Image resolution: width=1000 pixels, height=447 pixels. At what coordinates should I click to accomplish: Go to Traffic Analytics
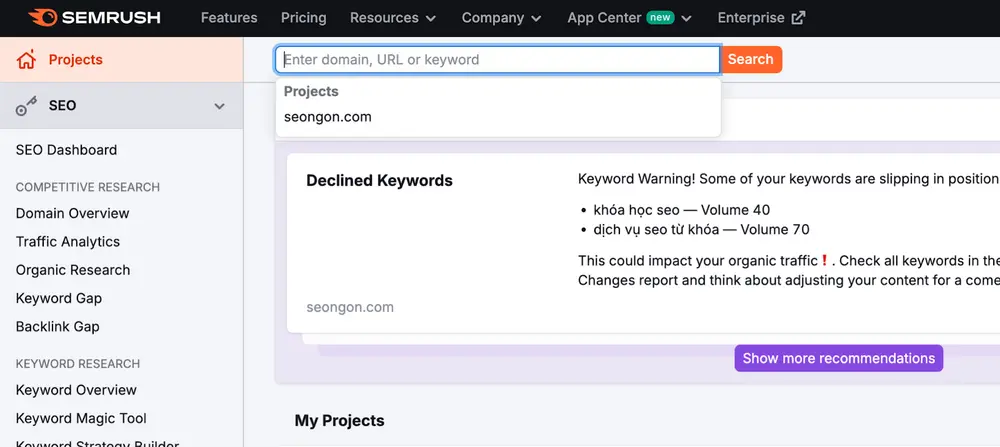tap(68, 242)
